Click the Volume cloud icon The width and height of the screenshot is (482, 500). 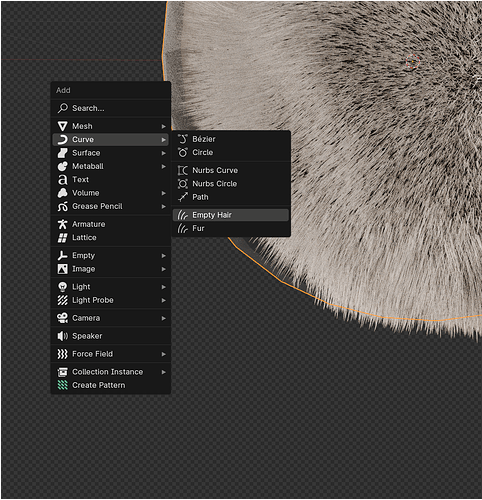pos(63,193)
